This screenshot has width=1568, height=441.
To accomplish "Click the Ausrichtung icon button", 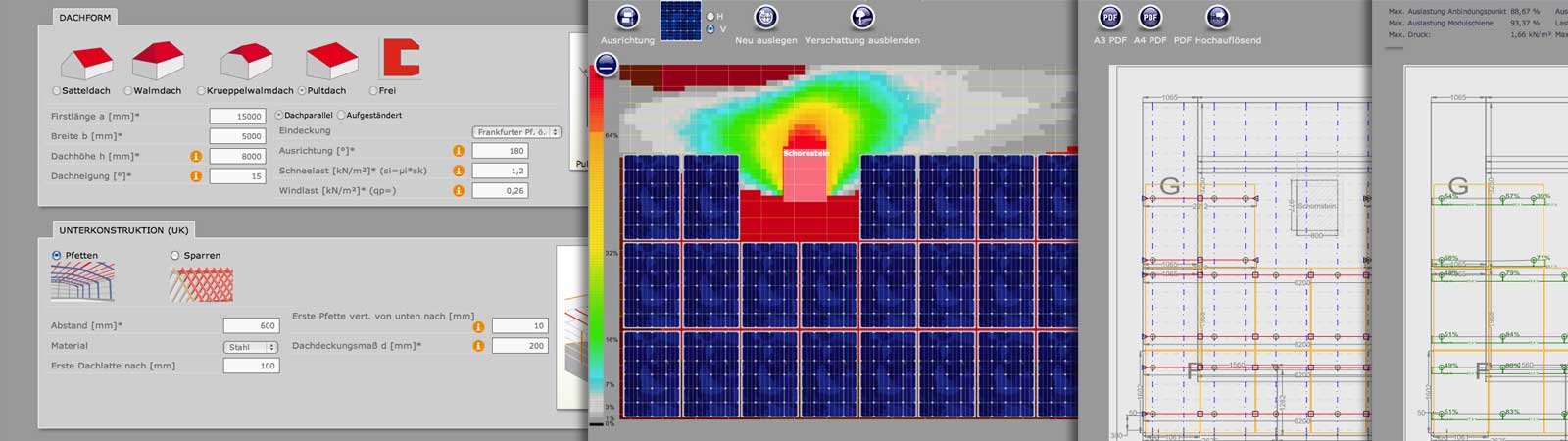I will click(627, 18).
